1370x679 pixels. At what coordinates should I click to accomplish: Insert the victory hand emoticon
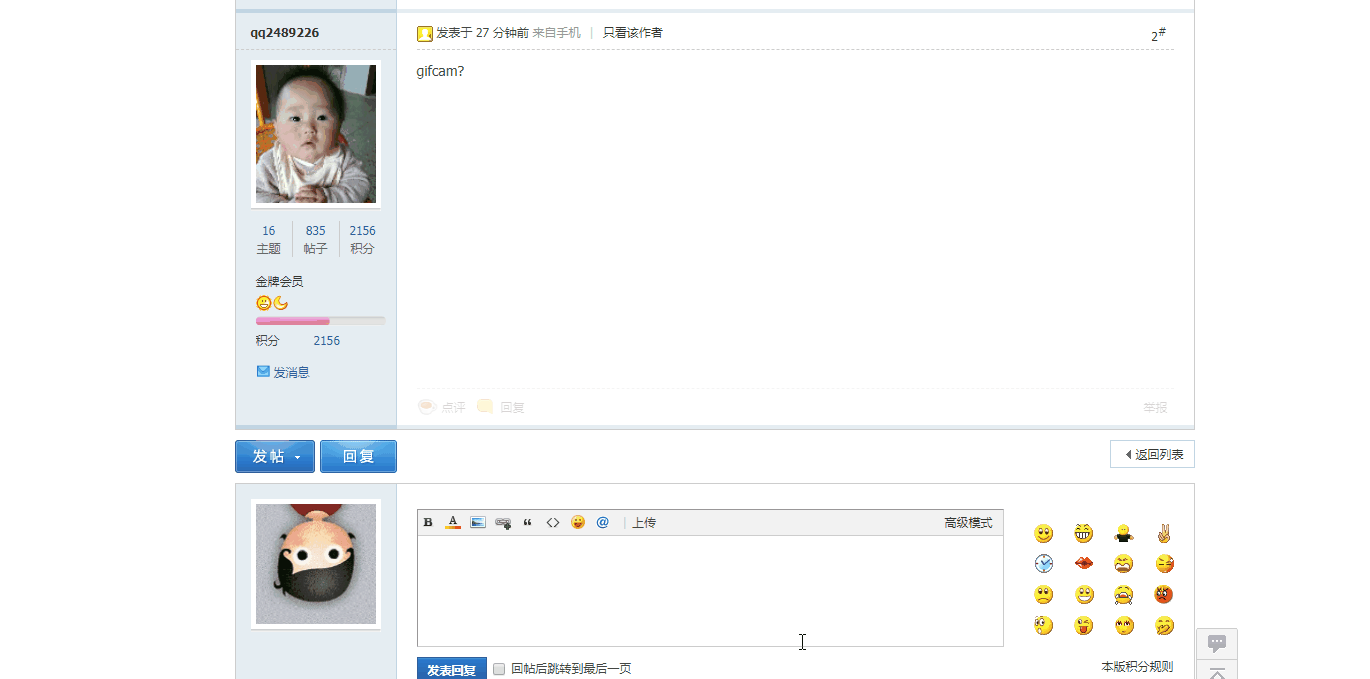click(1163, 533)
